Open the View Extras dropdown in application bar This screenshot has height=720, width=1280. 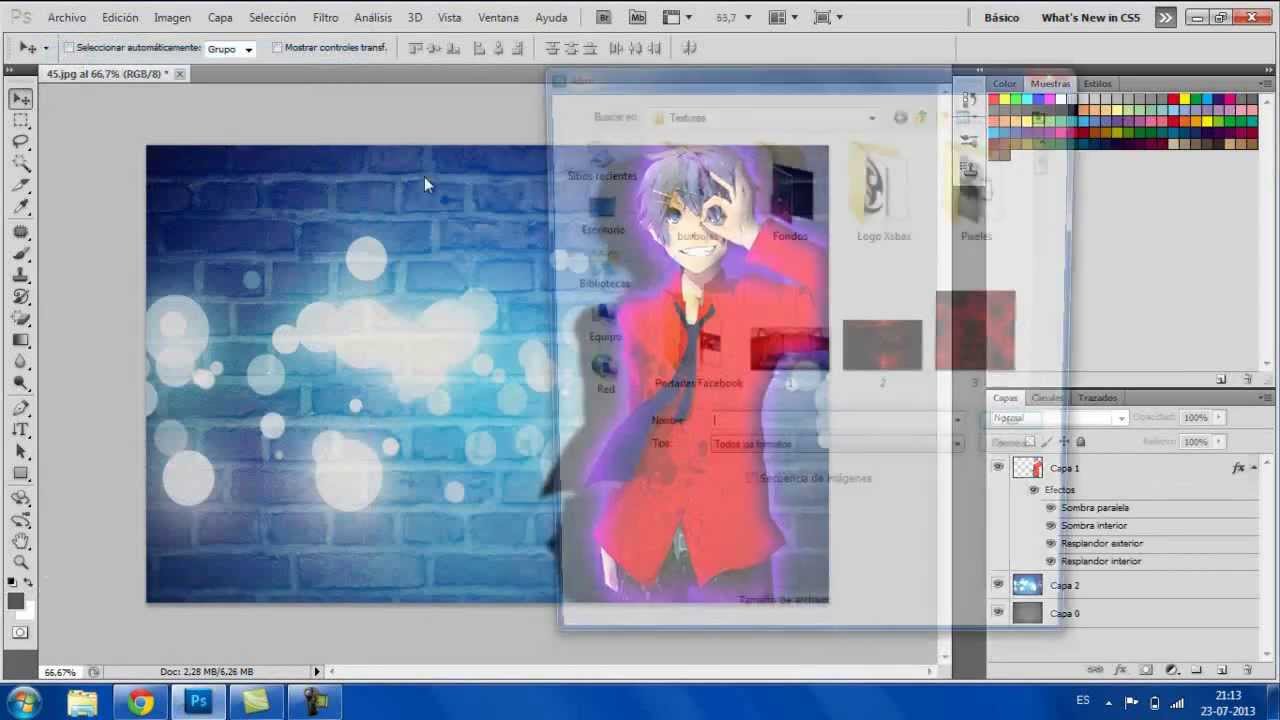pos(677,17)
